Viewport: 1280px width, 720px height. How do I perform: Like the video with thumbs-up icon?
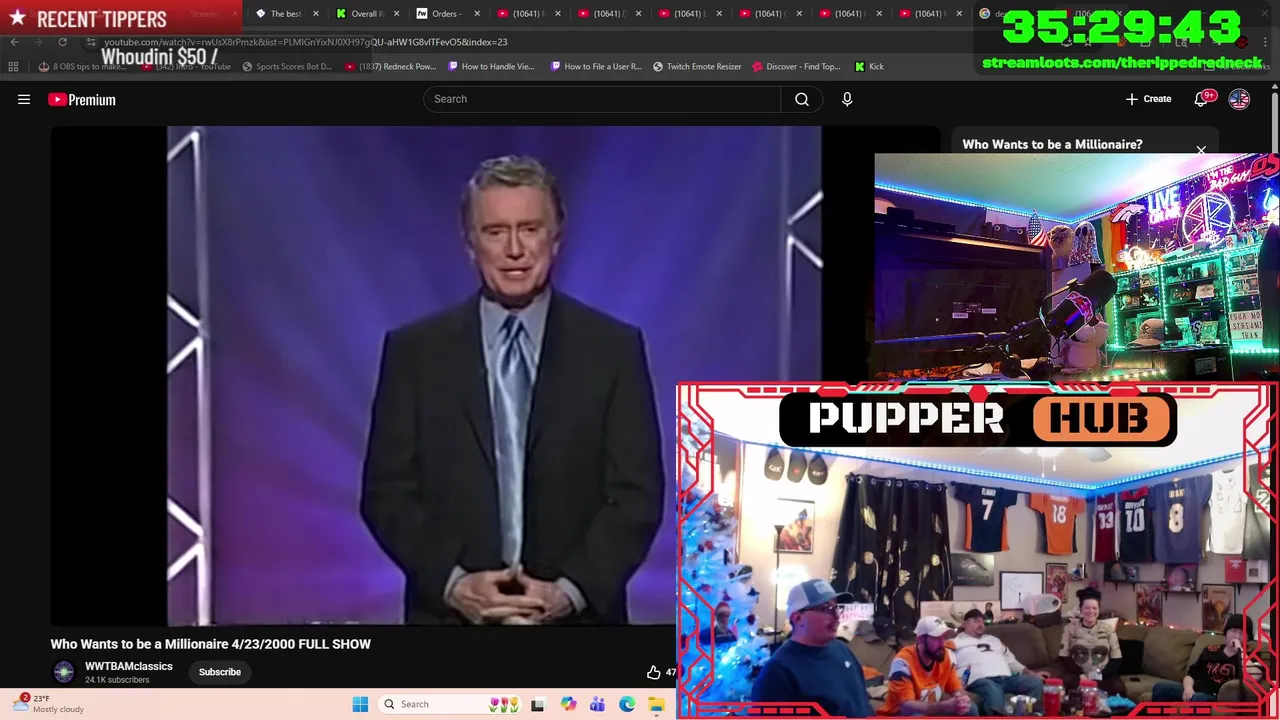653,672
